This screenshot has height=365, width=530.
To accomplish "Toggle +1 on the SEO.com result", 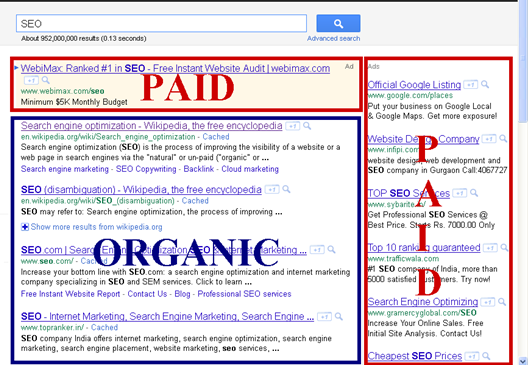I will (317, 250).
